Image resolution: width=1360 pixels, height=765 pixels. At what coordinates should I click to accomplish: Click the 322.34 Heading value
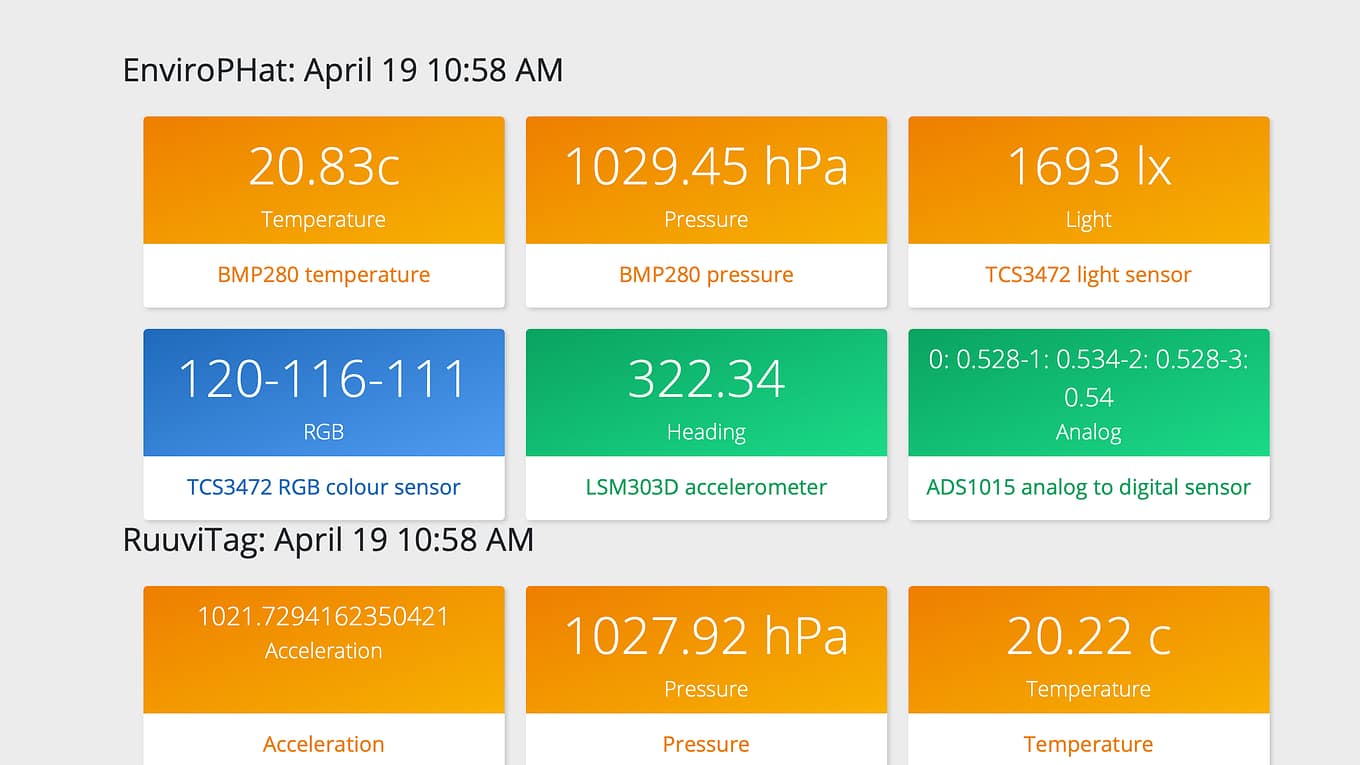(x=706, y=379)
